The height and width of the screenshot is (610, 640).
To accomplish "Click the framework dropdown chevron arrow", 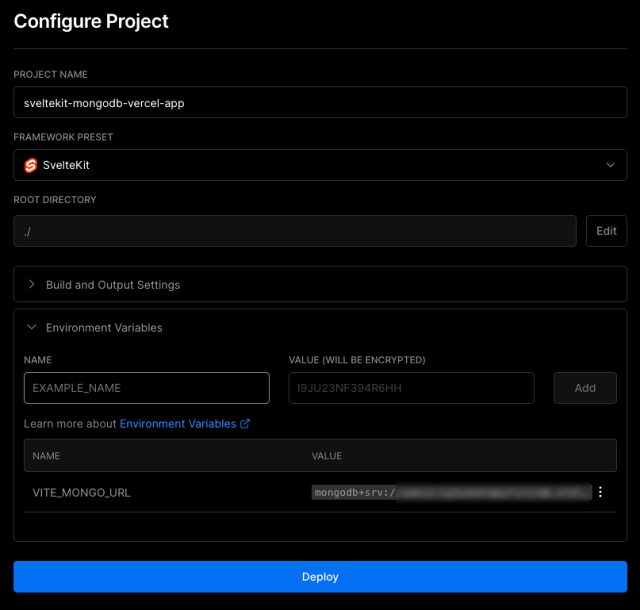I will coord(610,165).
